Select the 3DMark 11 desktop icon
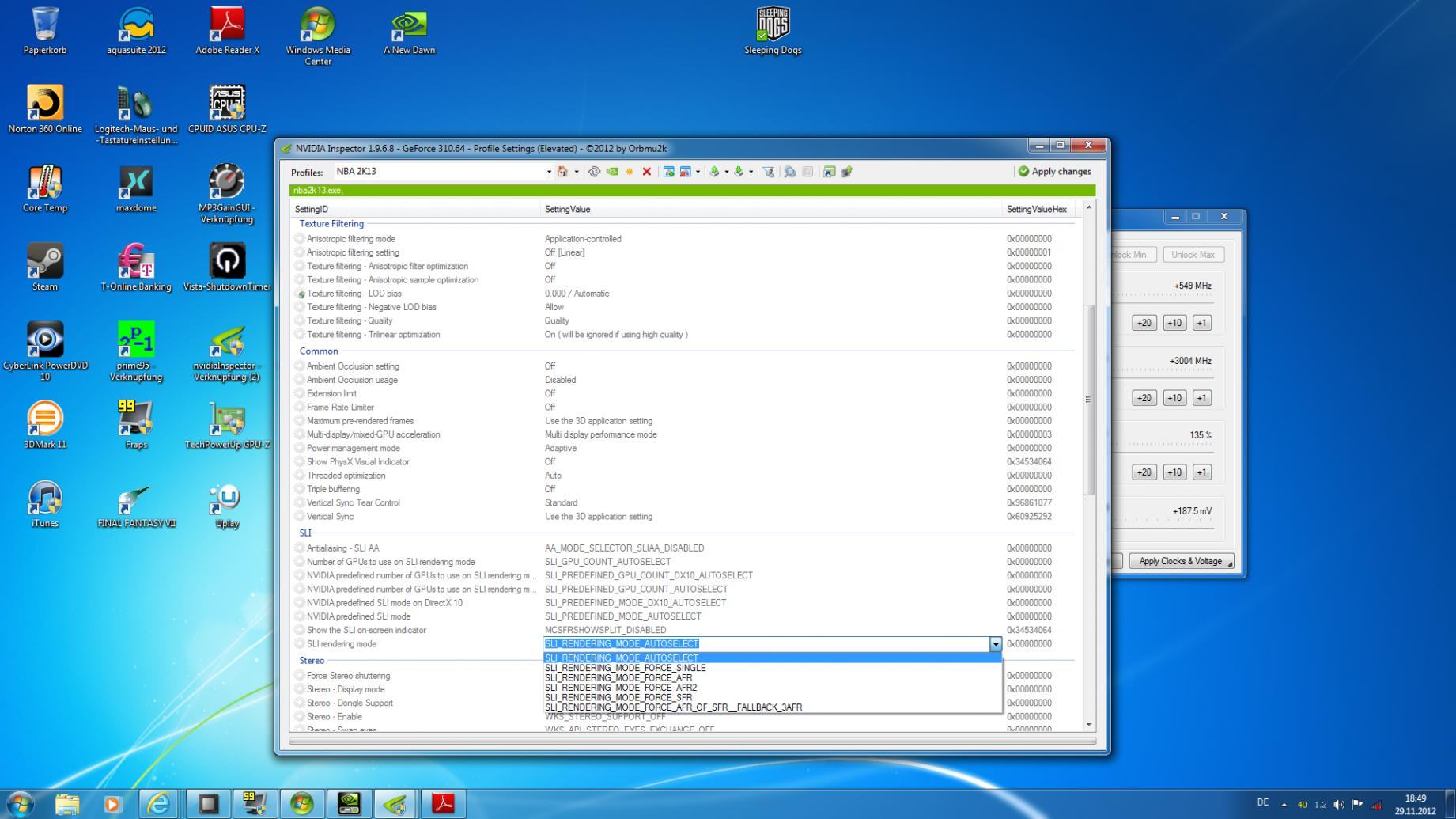Image resolution: width=1456 pixels, height=819 pixels. (x=45, y=426)
